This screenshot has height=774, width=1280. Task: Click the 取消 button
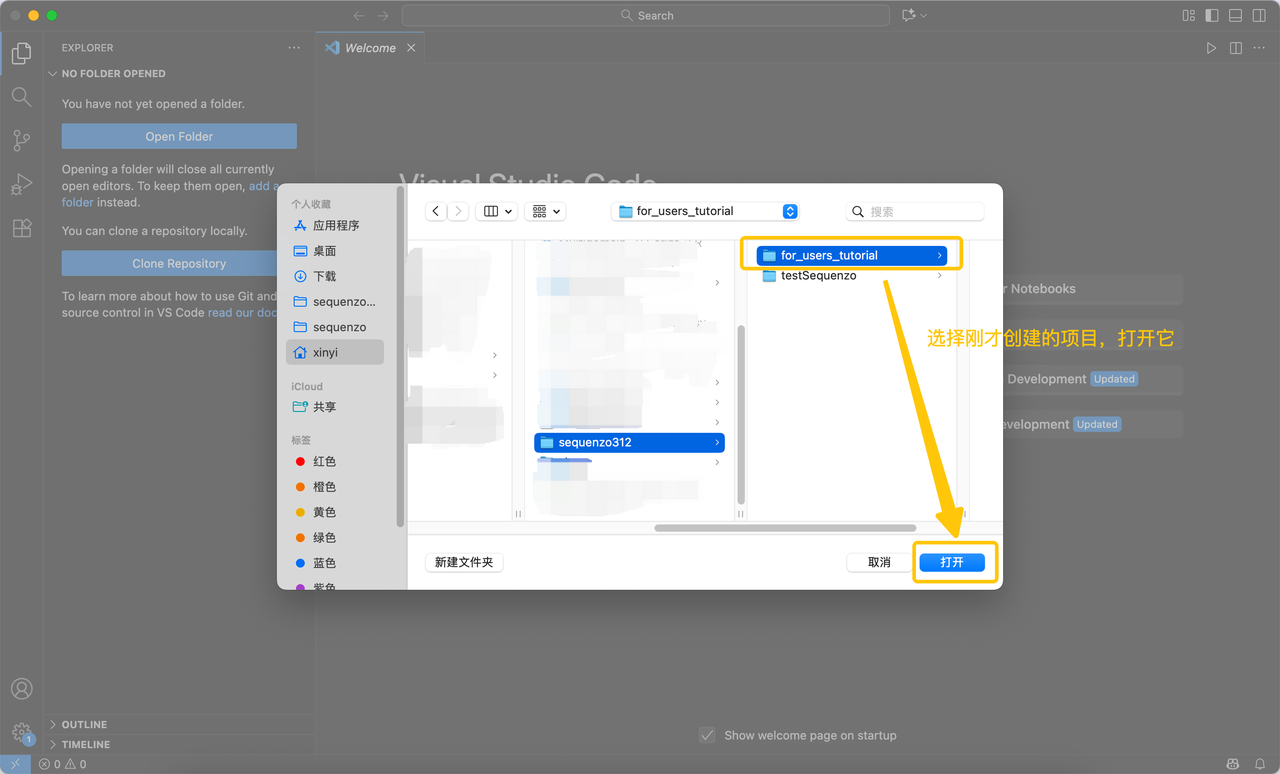[x=879, y=562]
